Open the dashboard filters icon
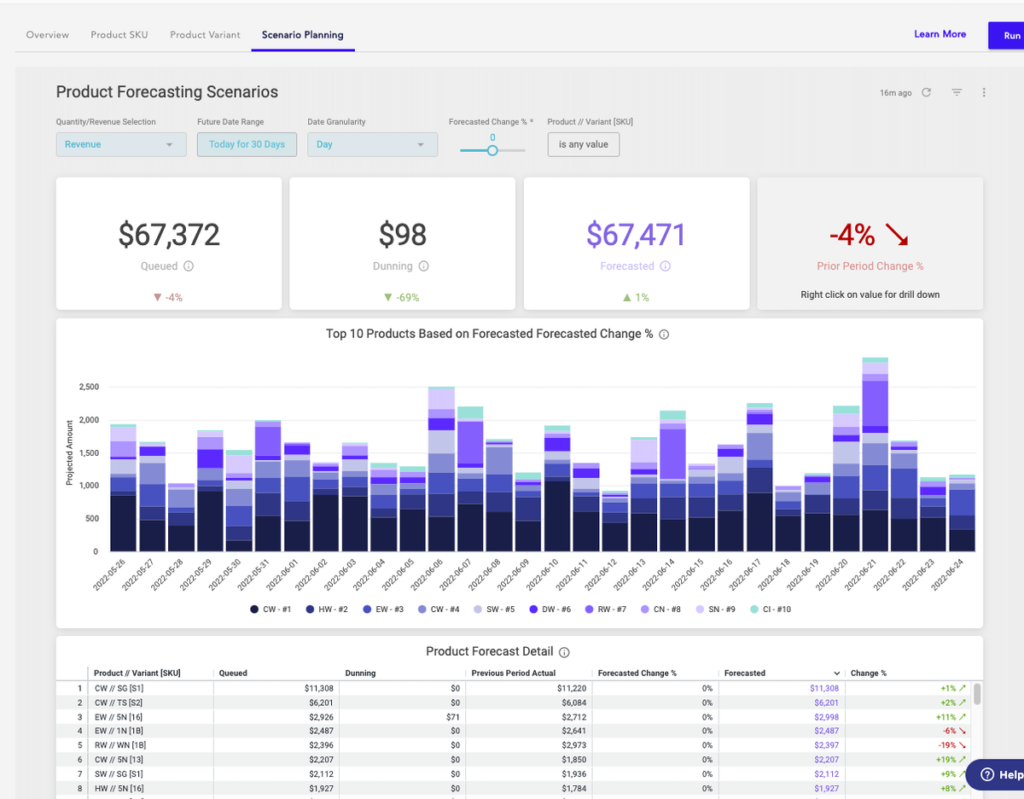This screenshot has width=1024, height=799. (x=957, y=93)
